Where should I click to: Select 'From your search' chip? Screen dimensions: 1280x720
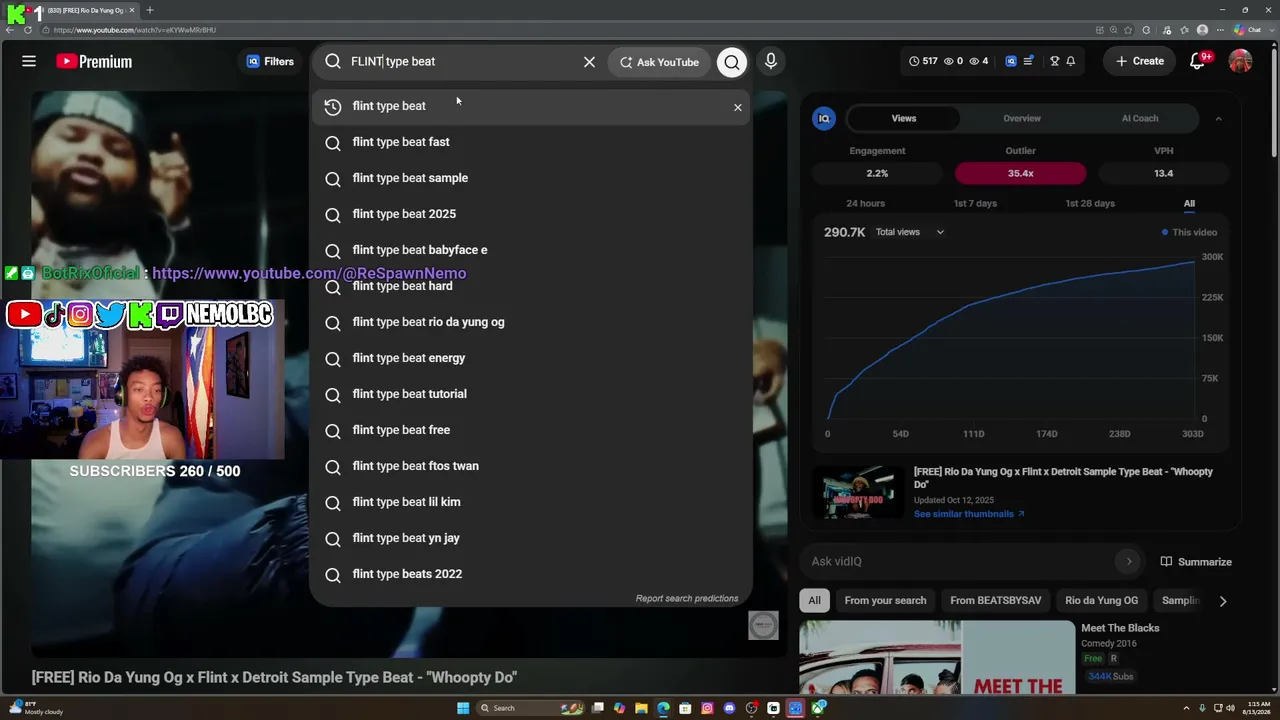(x=885, y=600)
